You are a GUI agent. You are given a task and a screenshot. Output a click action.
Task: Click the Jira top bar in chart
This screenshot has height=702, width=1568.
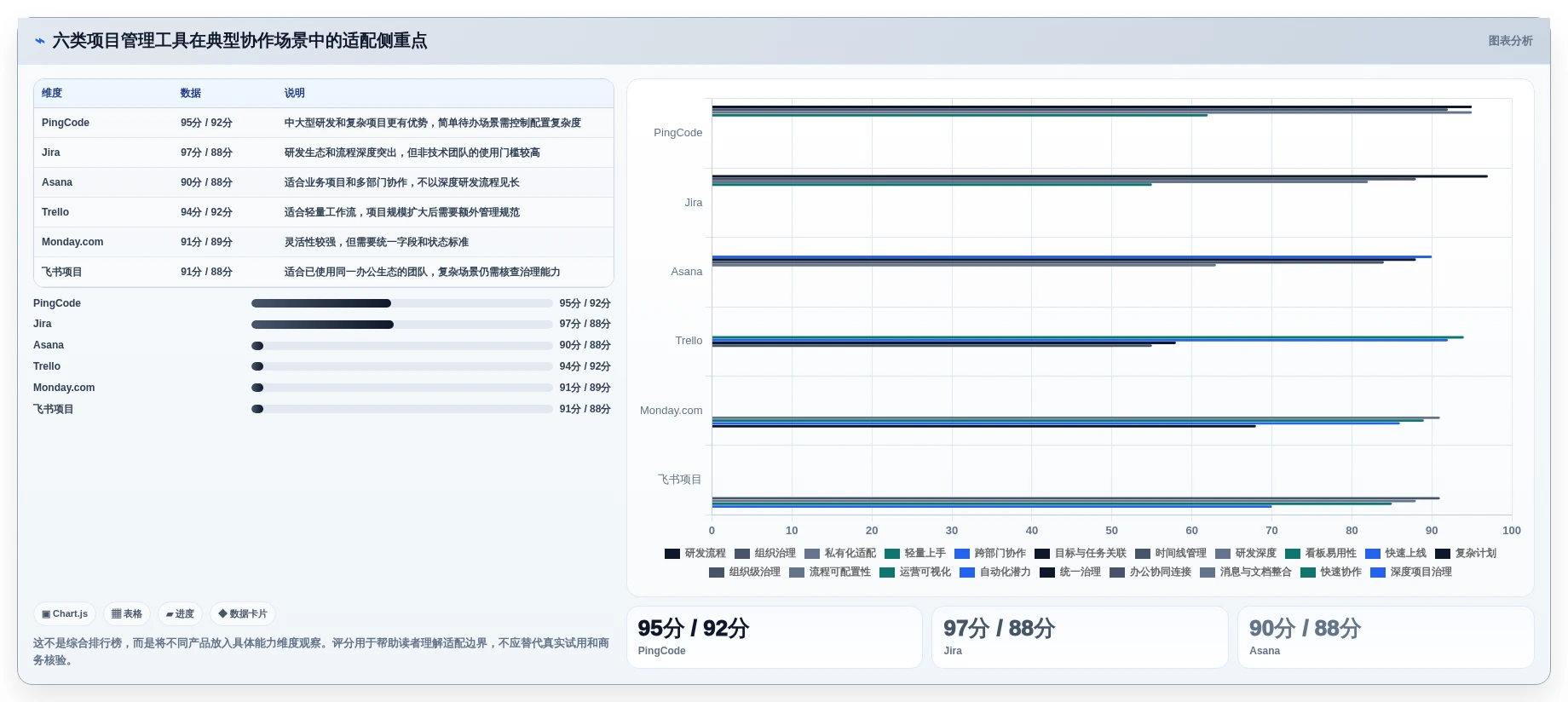click(x=1100, y=176)
